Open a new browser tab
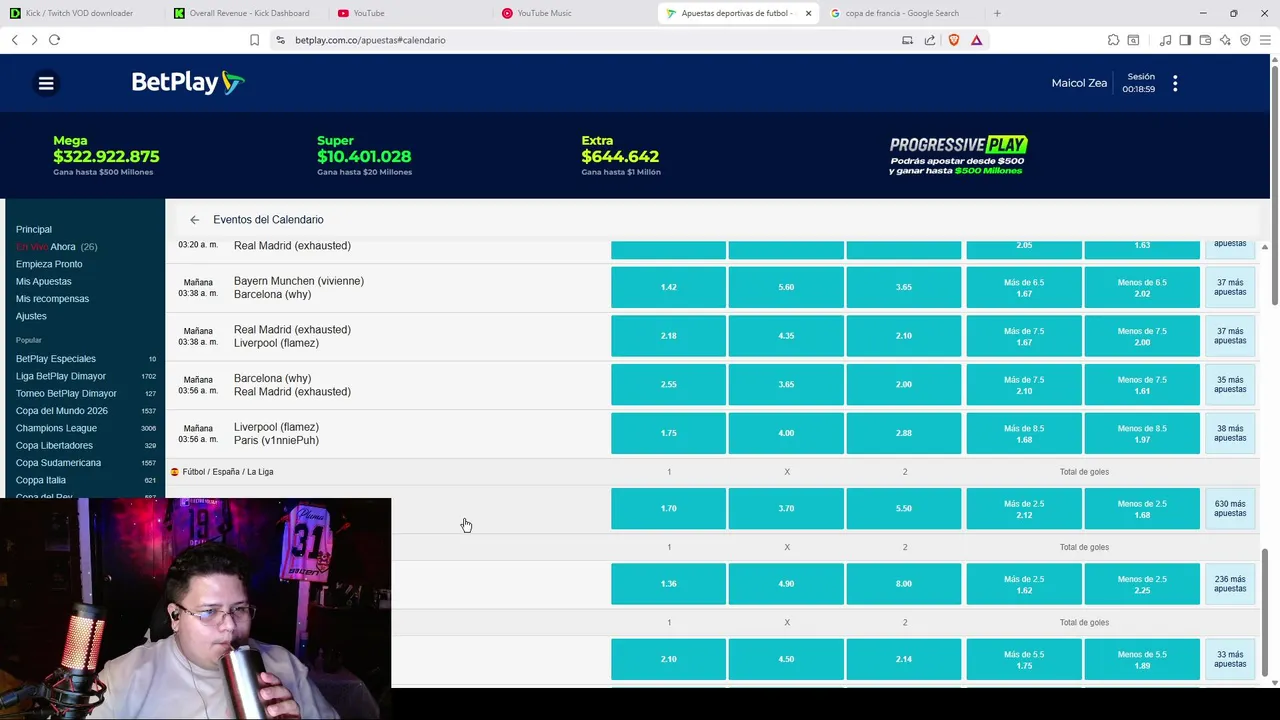 (997, 13)
